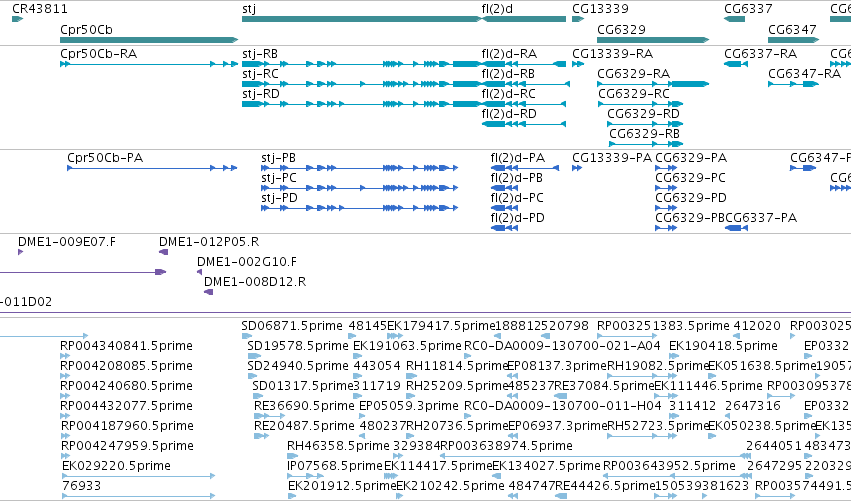Select protein fl(2)d-PD
Screen dimensions: 851x501
click(504, 228)
